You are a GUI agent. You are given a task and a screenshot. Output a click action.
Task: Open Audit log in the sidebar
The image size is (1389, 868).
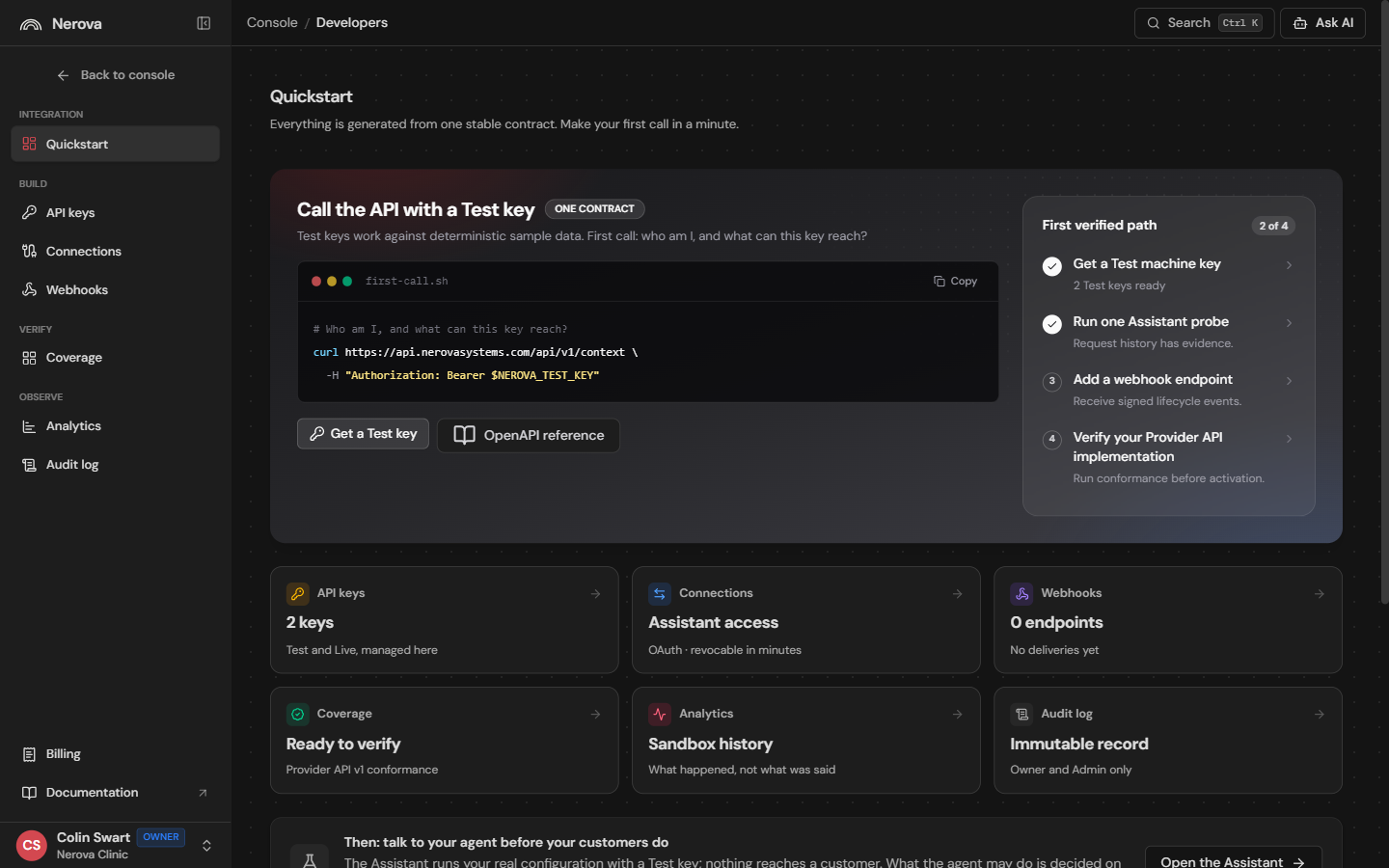pyautogui.click(x=116, y=465)
